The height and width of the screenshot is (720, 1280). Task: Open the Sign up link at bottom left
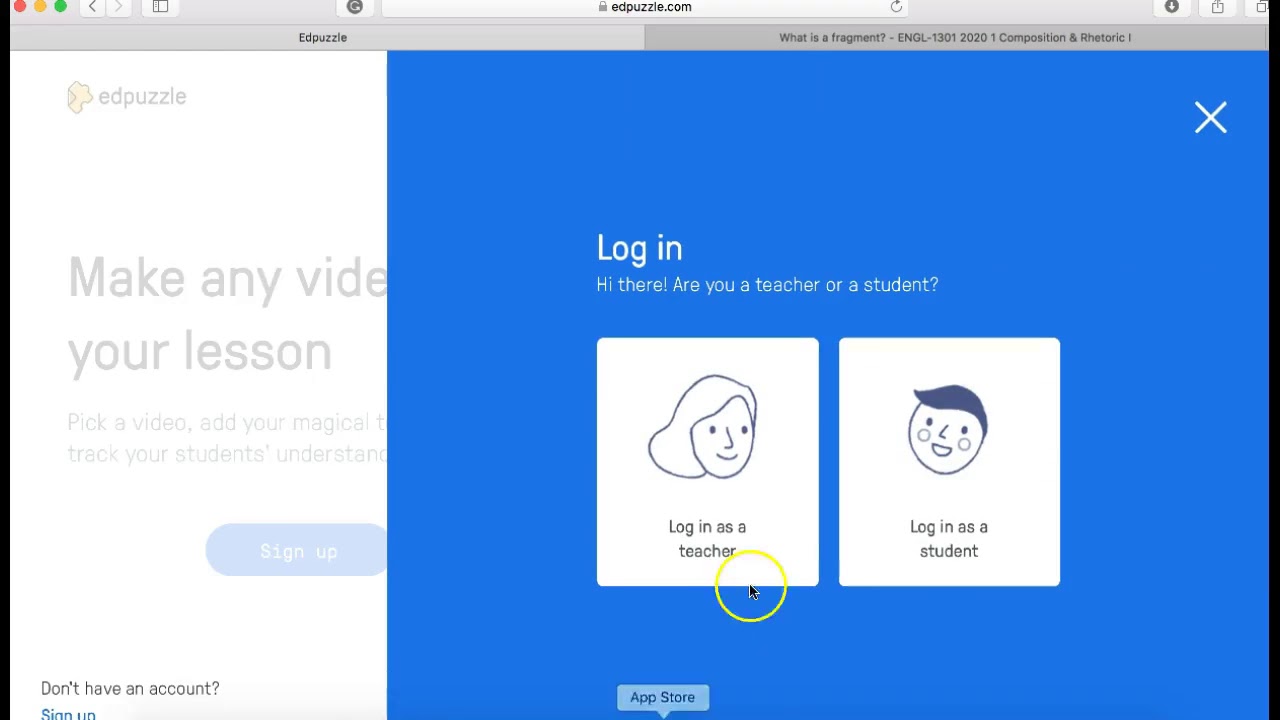68,714
